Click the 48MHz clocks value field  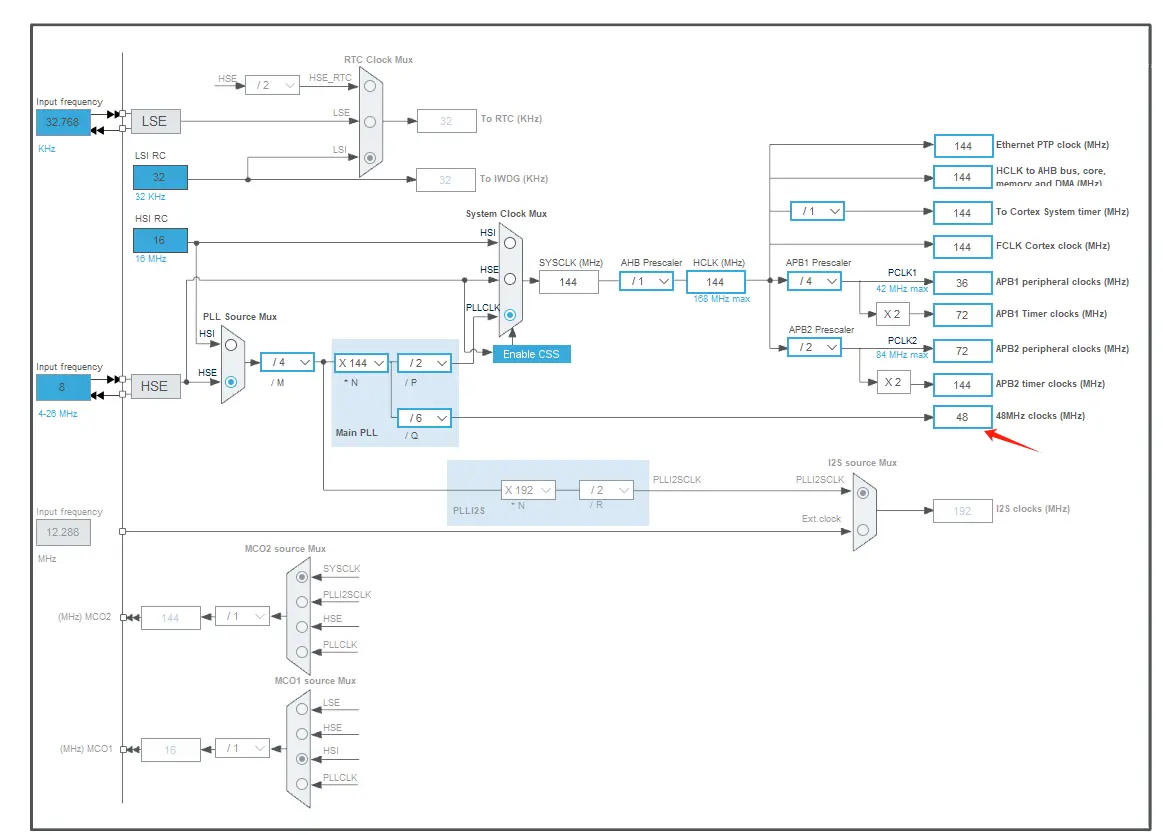[x=963, y=418]
